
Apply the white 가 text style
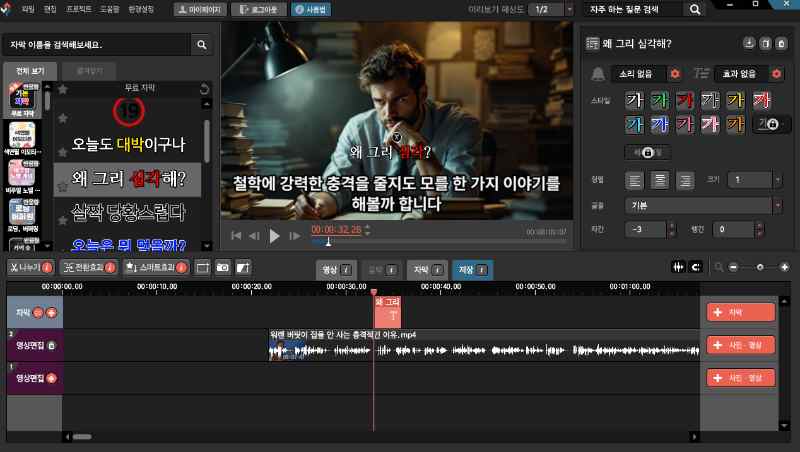tap(634, 100)
